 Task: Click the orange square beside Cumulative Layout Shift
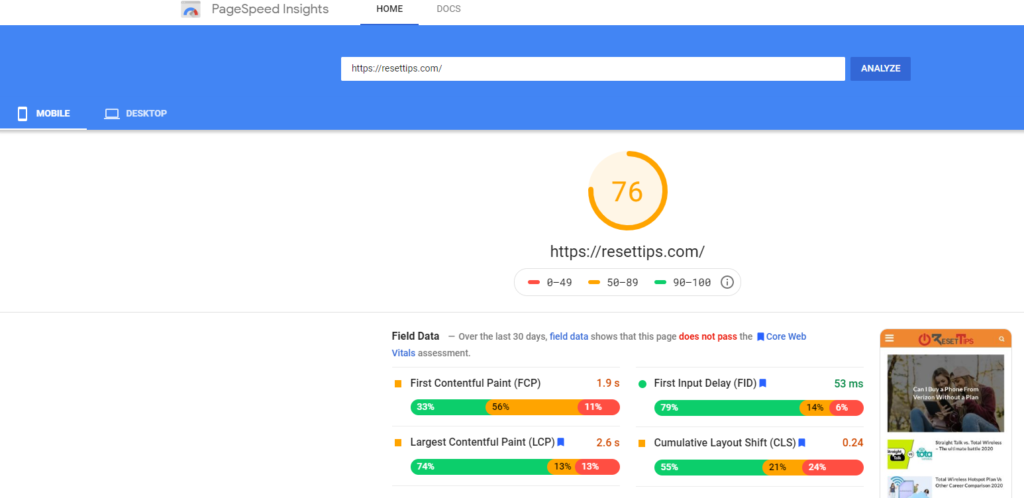tap(641, 443)
